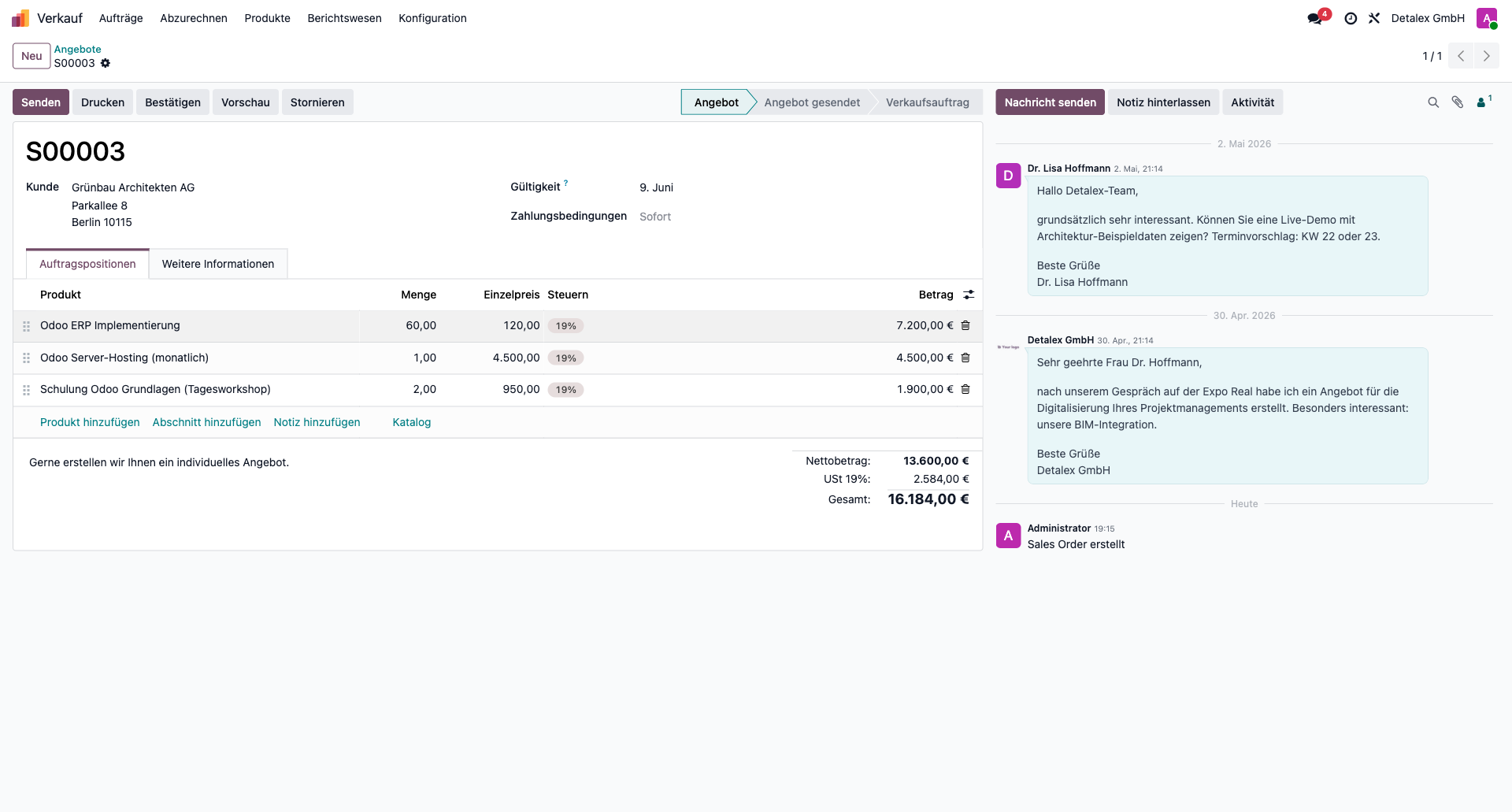Go back to Angebote breadcrumb

tap(77, 49)
